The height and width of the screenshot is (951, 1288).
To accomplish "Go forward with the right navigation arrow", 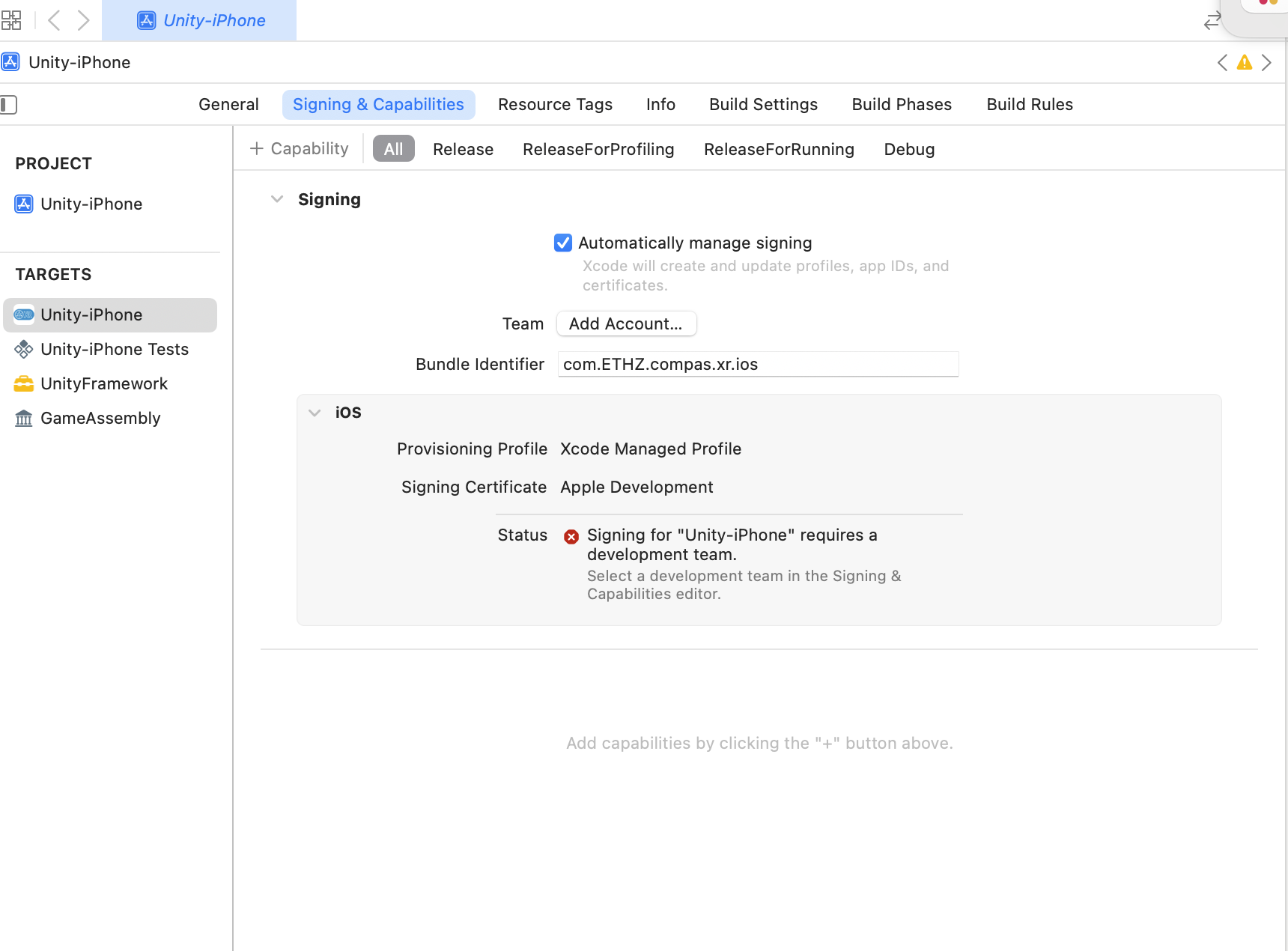I will click(83, 20).
